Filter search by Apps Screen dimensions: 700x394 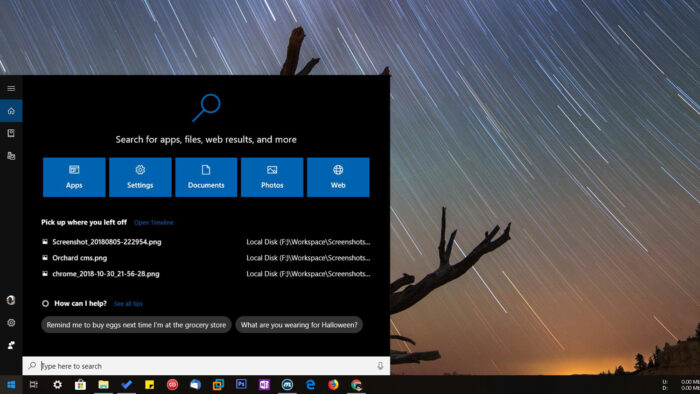click(x=74, y=177)
